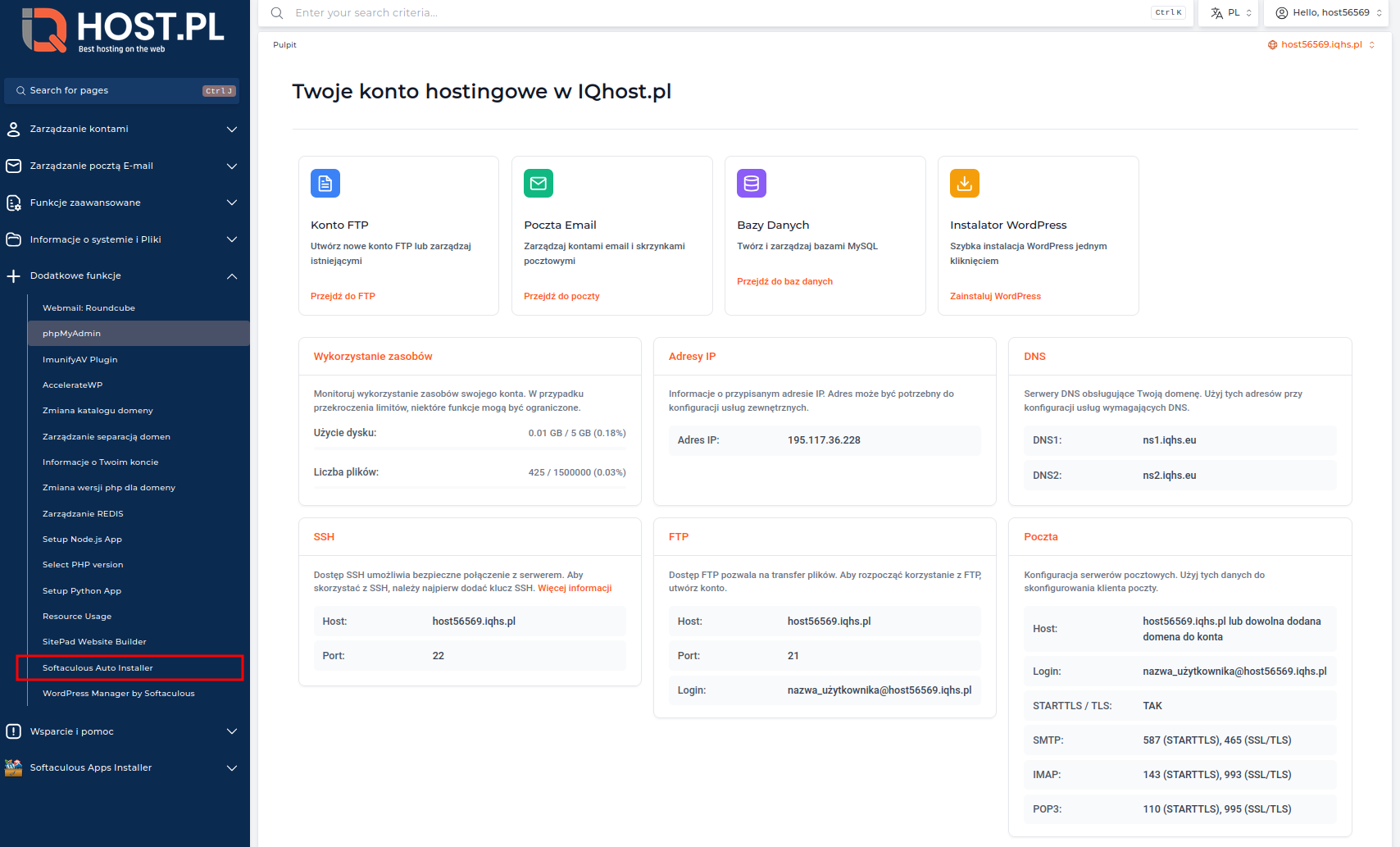
Task: Click the user avatar icon beside Hello
Action: point(1281,13)
